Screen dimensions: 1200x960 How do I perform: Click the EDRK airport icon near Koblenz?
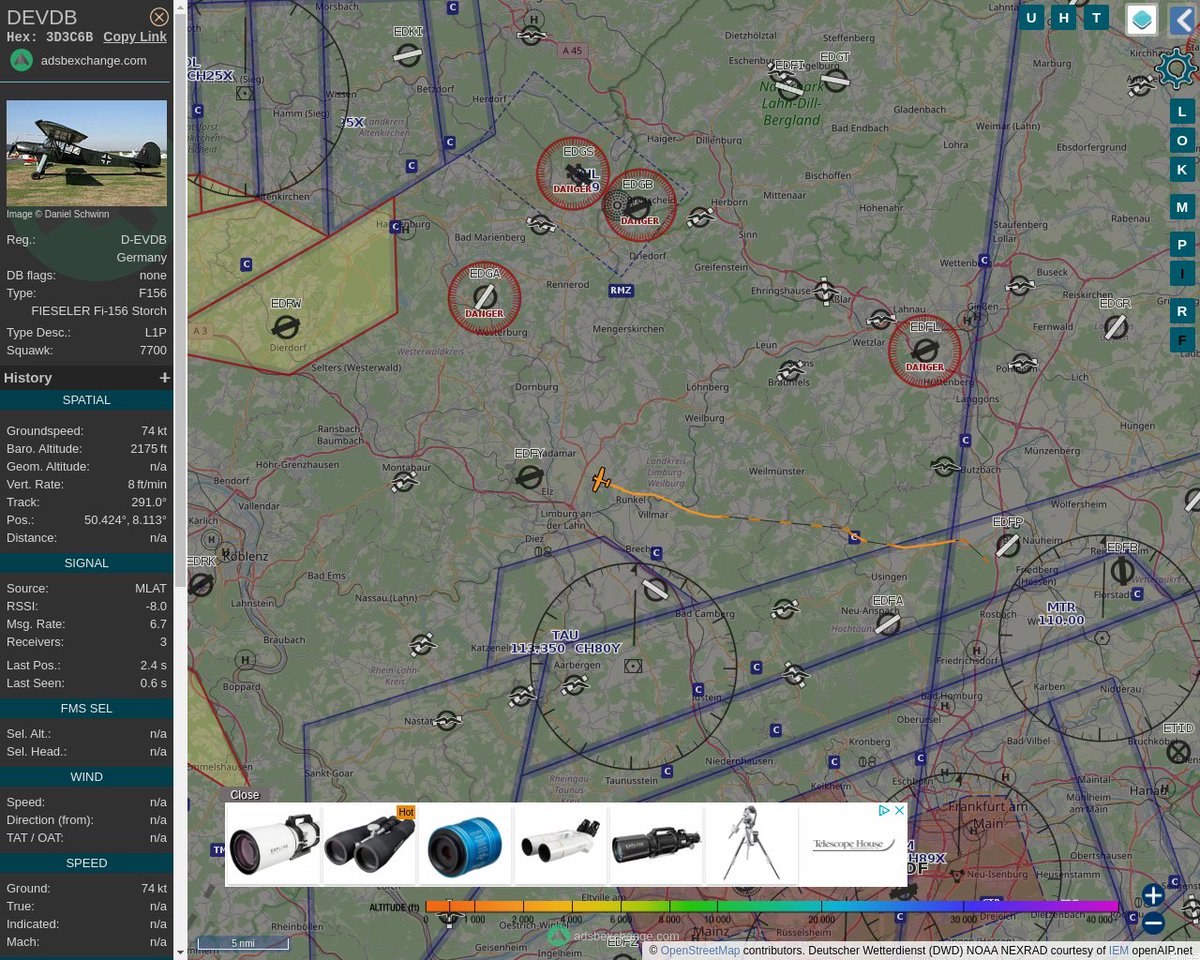(199, 584)
